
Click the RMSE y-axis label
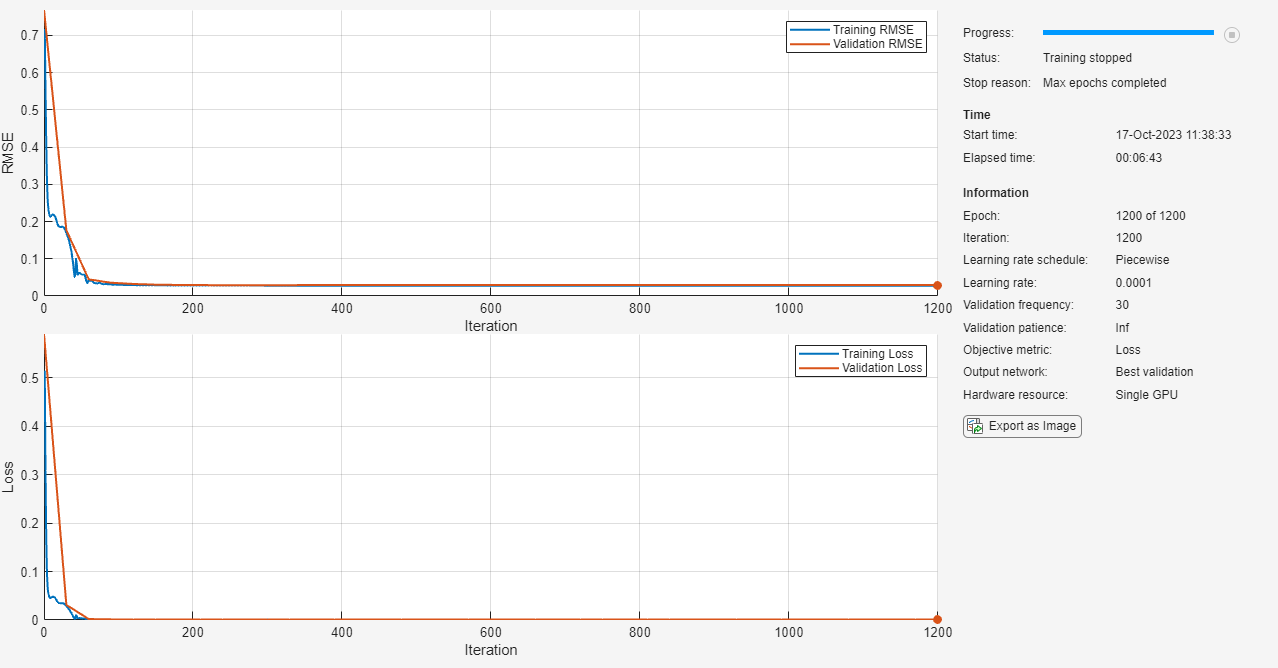click(x=9, y=156)
